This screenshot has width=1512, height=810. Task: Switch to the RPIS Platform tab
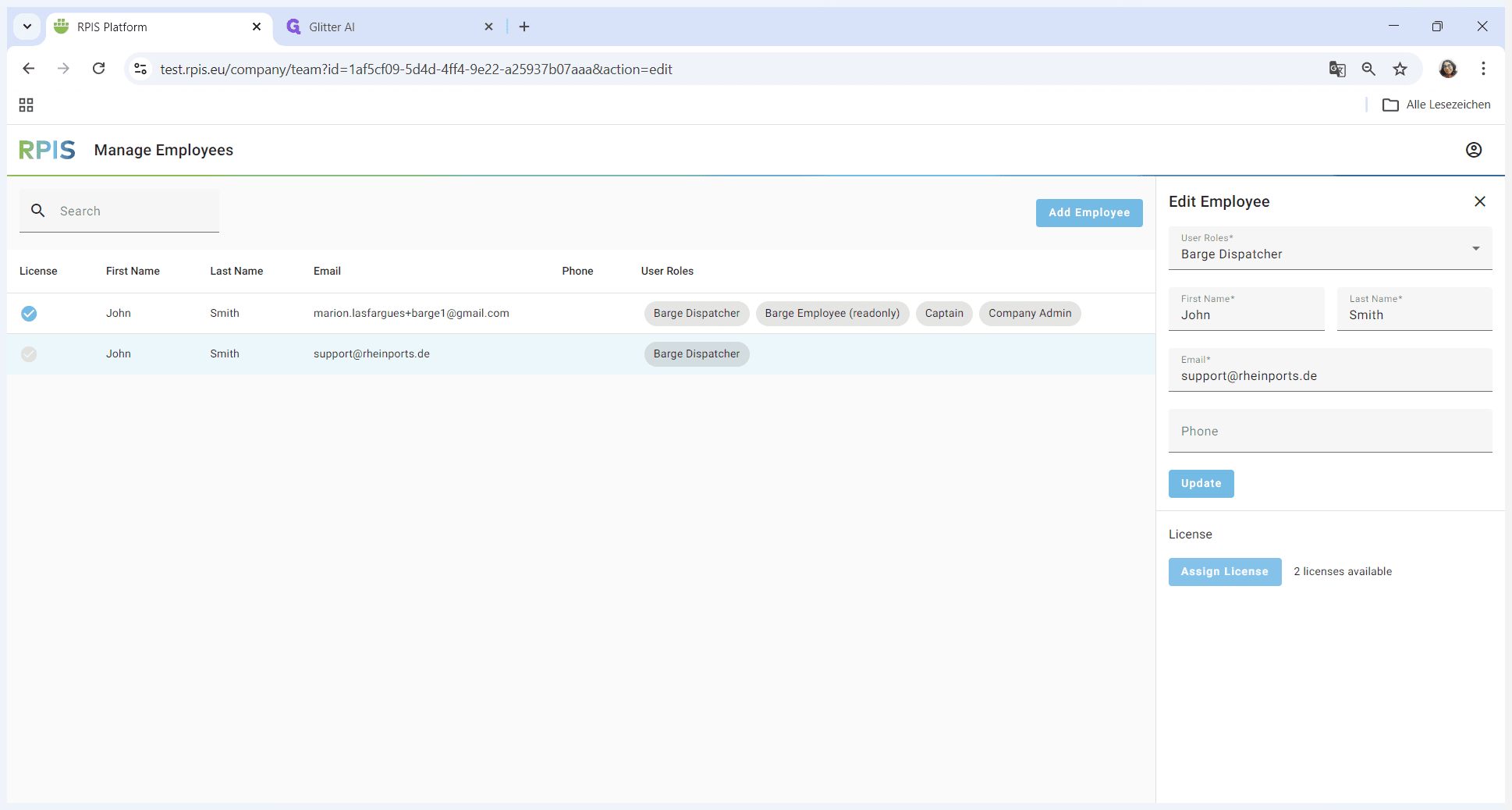pos(159,27)
